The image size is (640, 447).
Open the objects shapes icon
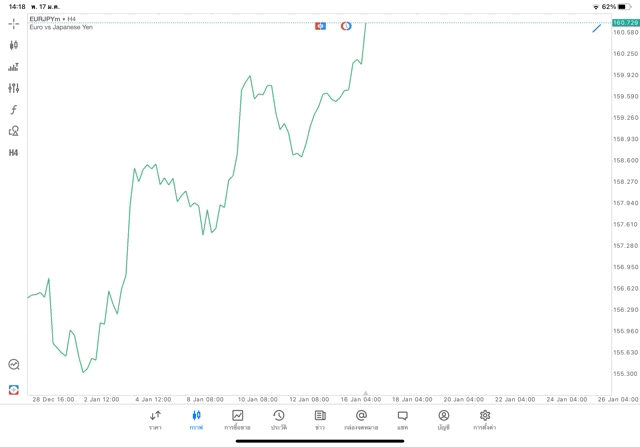(x=14, y=131)
